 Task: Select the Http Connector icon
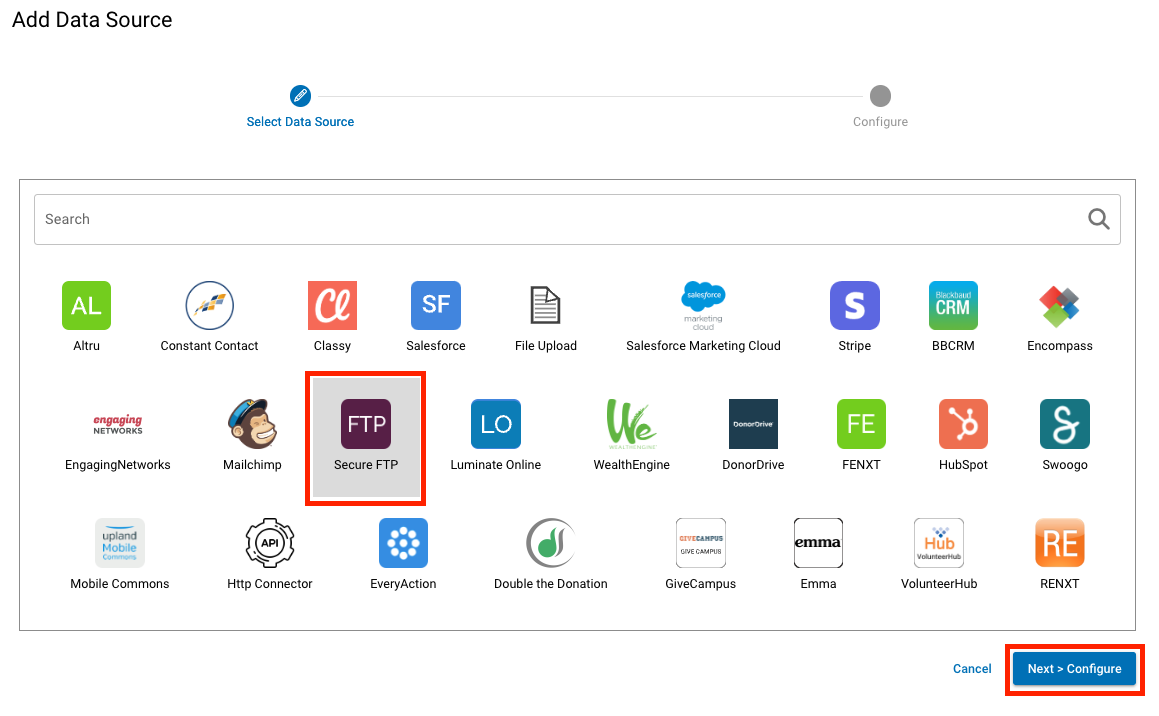tap(269, 543)
